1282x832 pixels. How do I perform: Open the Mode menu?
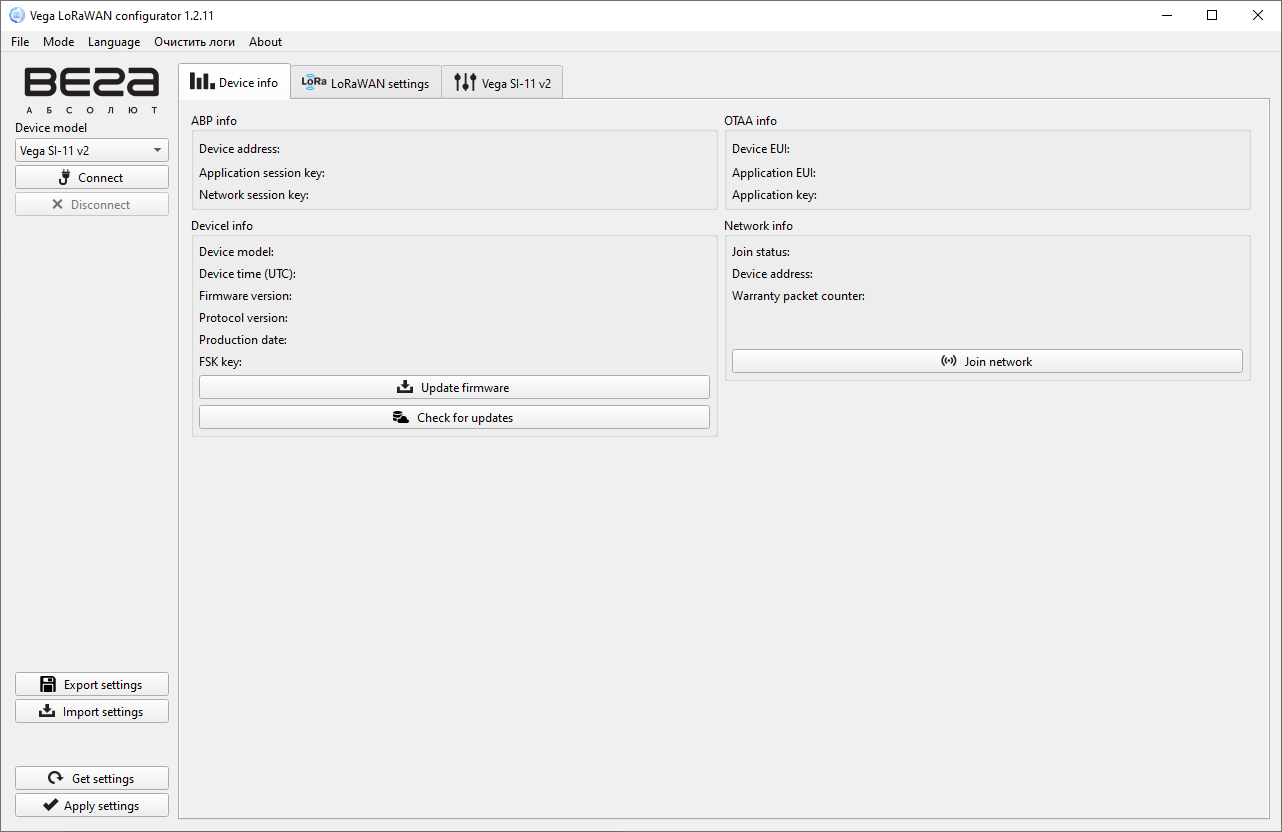click(x=58, y=42)
